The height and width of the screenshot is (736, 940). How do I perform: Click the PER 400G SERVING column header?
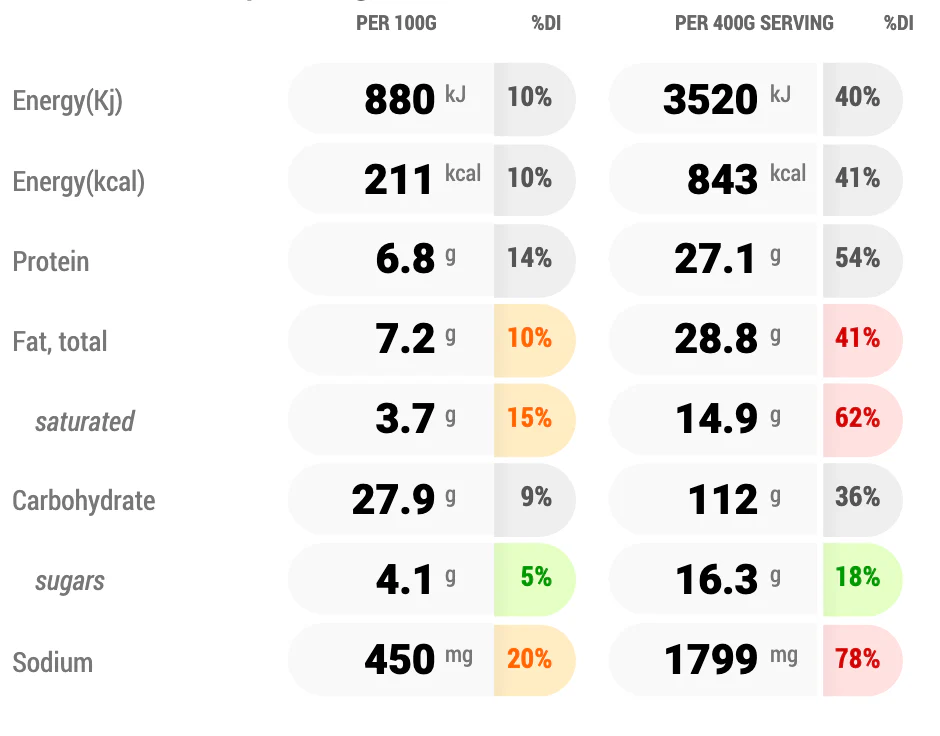[x=754, y=23]
